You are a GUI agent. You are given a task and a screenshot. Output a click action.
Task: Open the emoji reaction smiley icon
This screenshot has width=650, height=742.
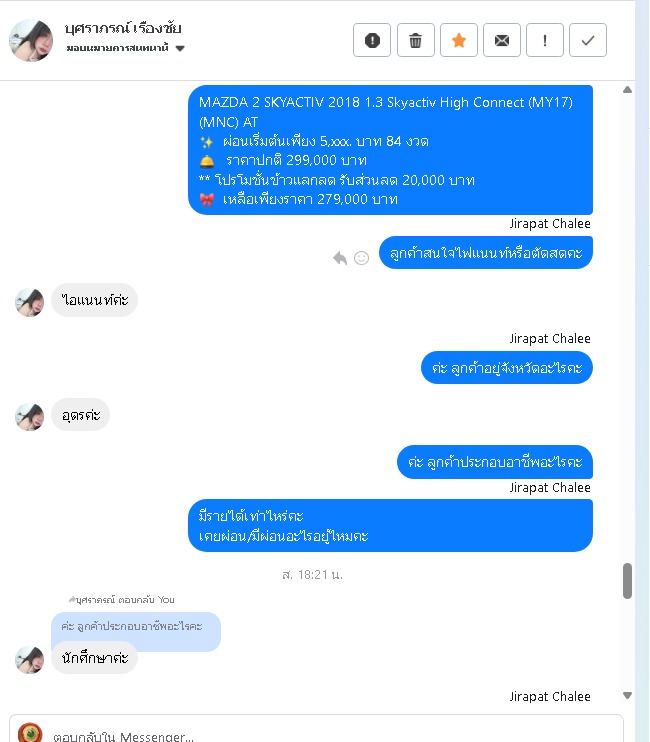coord(361,258)
